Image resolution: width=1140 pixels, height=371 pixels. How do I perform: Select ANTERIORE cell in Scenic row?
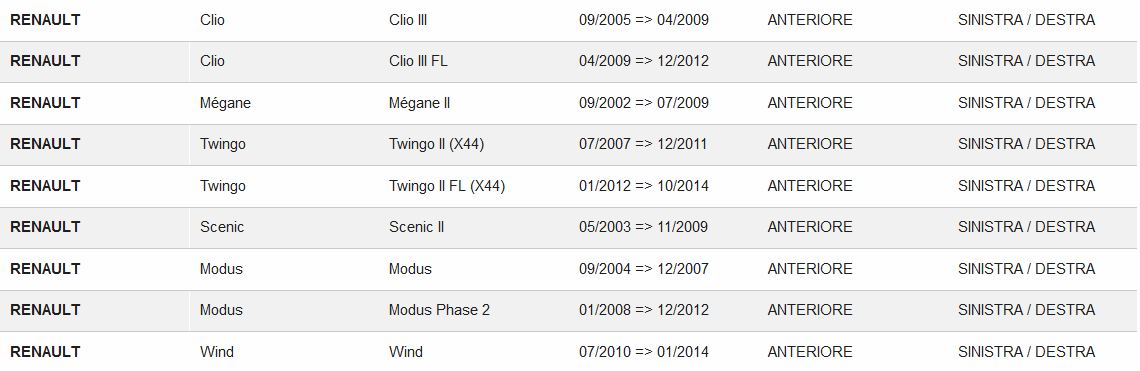point(810,227)
